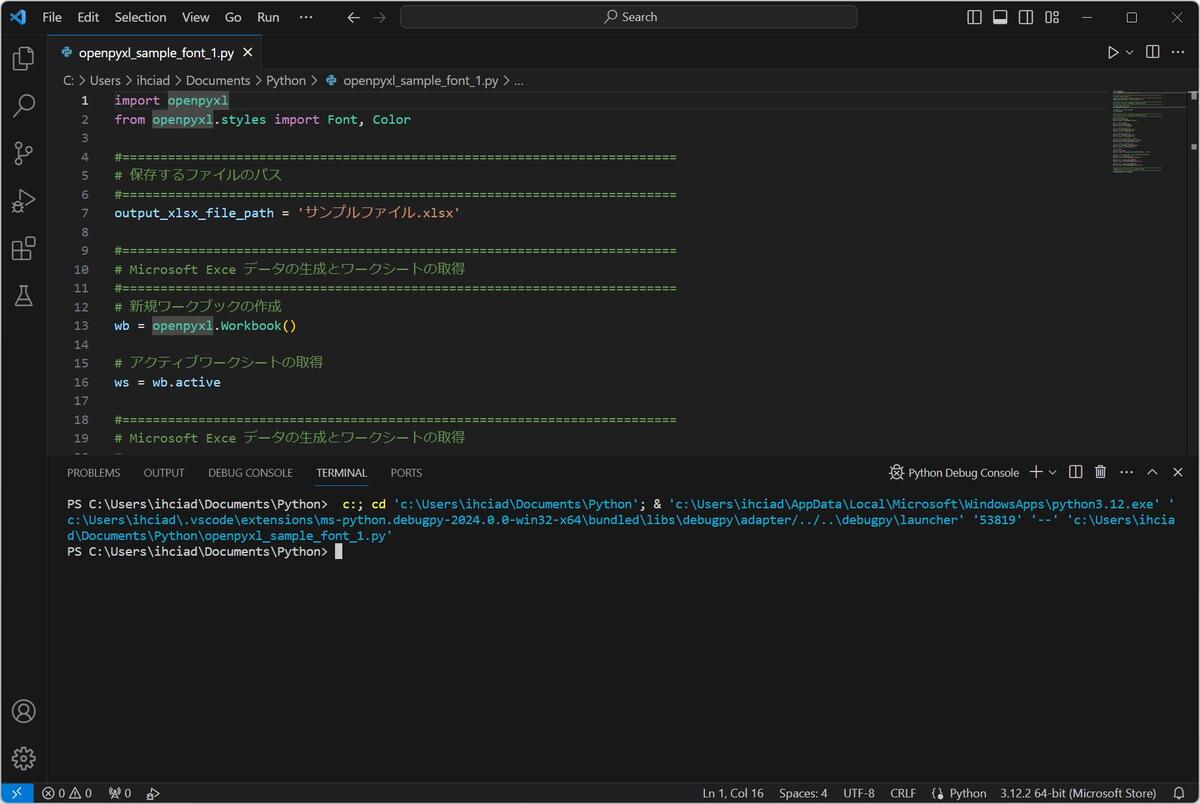Viewport: 1200px width, 804px height.
Task: Click the CRLF end-of-line indicator
Action: coord(903,793)
